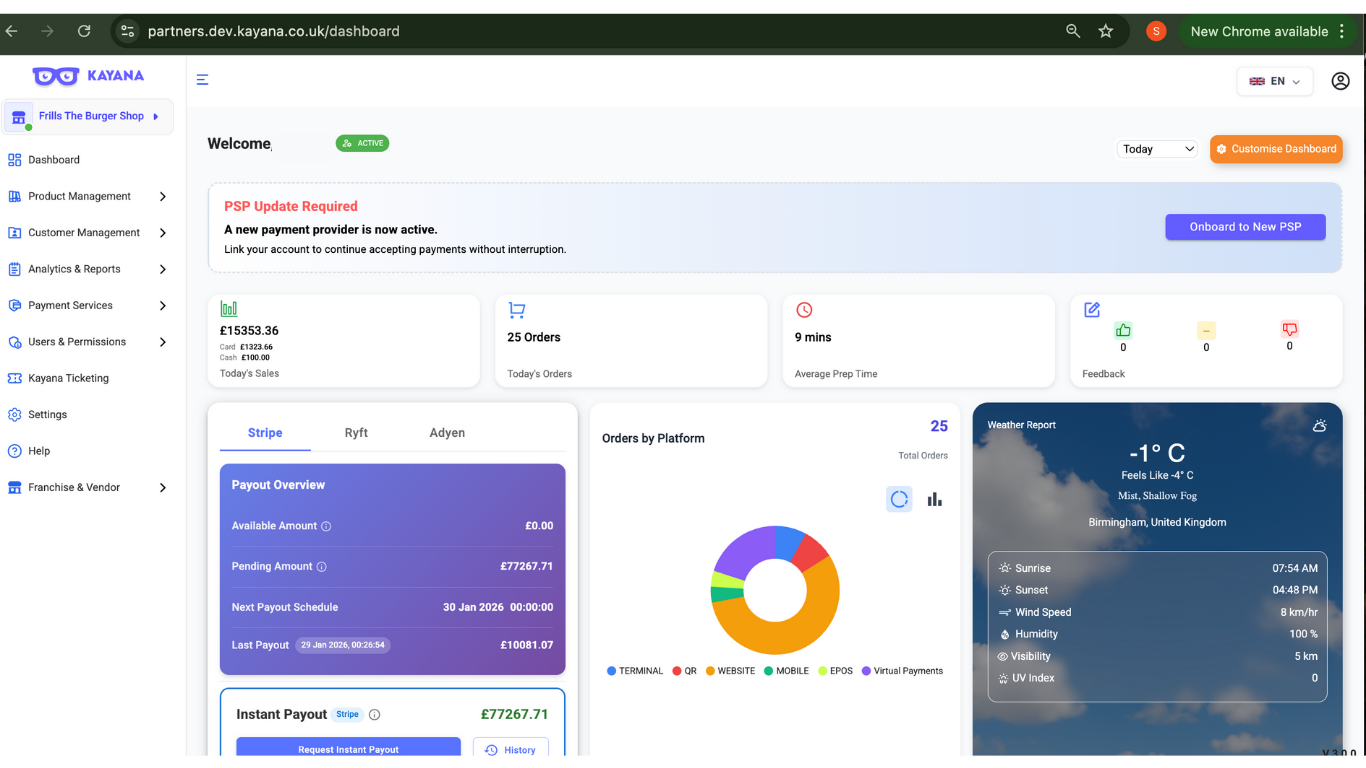Select the donut chart view icon
The width and height of the screenshot is (1366, 768).
click(x=899, y=499)
